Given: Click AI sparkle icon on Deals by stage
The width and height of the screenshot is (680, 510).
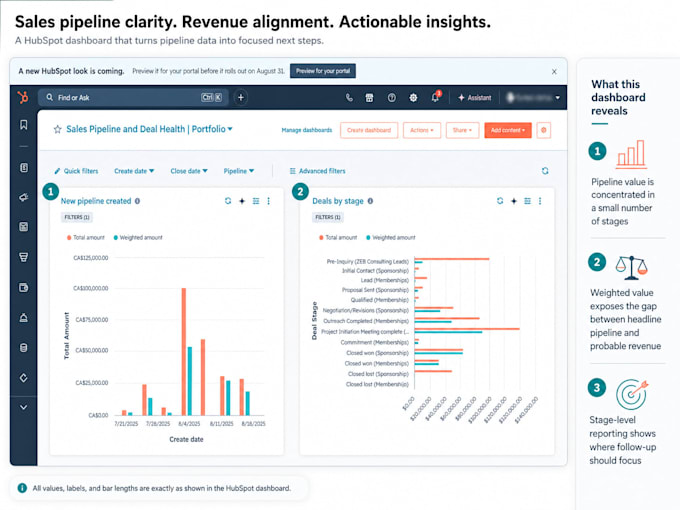Looking at the screenshot, I should 514,201.
